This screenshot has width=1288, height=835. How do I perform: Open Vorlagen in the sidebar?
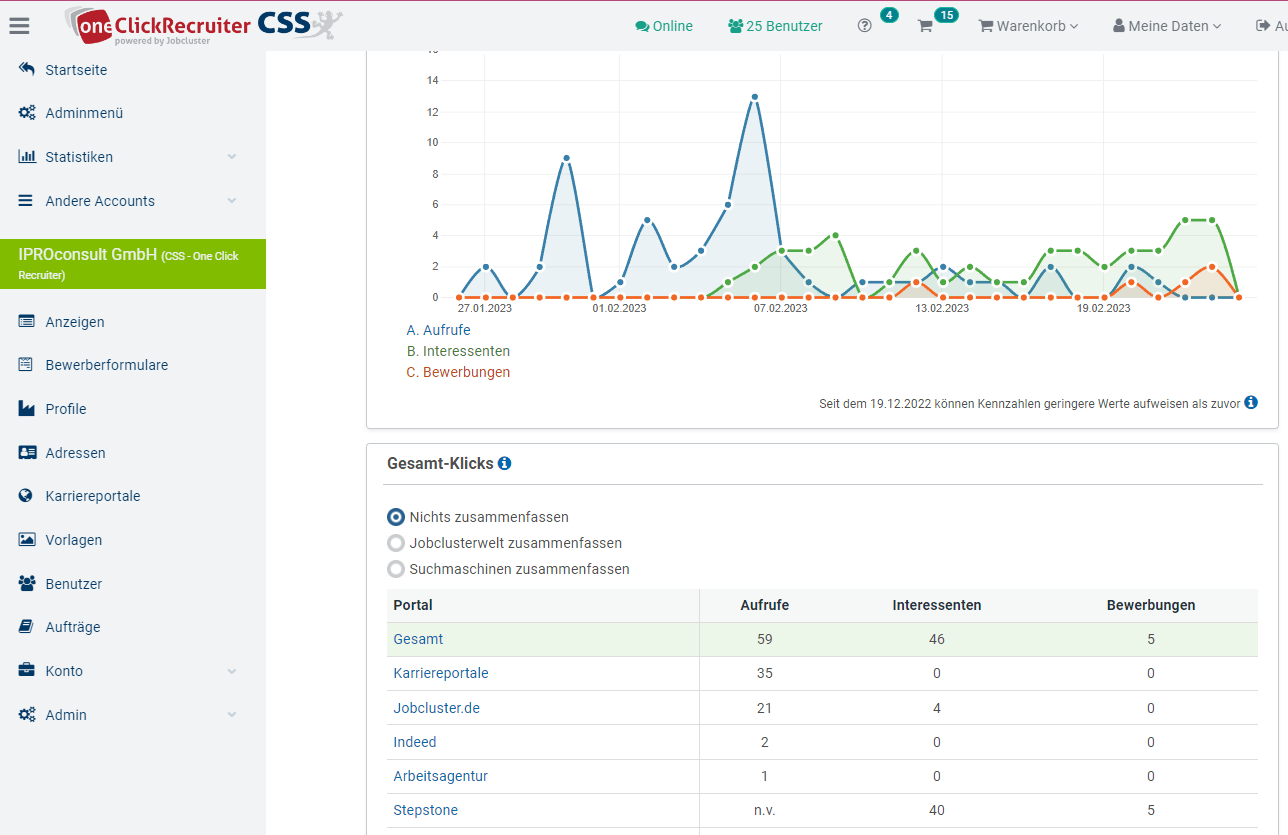74,540
